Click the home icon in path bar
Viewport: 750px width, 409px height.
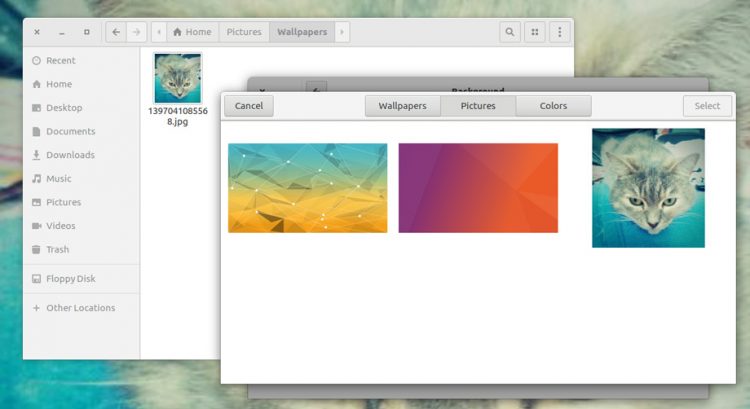pos(177,32)
